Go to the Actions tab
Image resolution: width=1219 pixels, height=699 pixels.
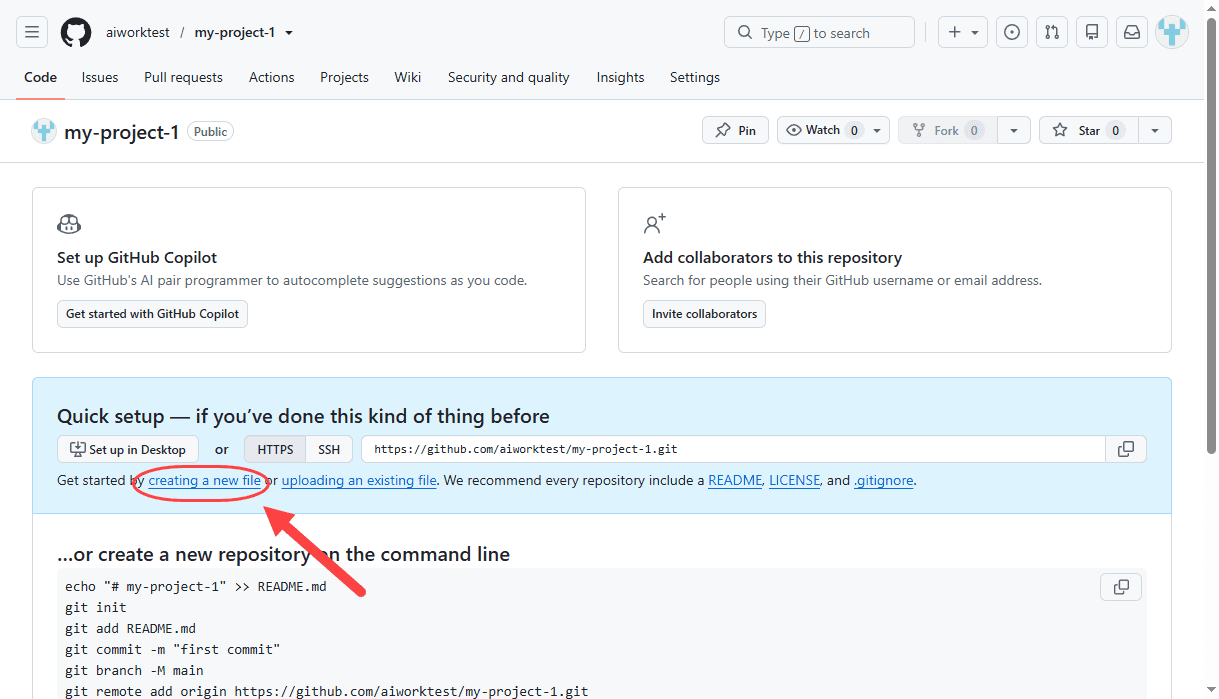click(x=272, y=77)
